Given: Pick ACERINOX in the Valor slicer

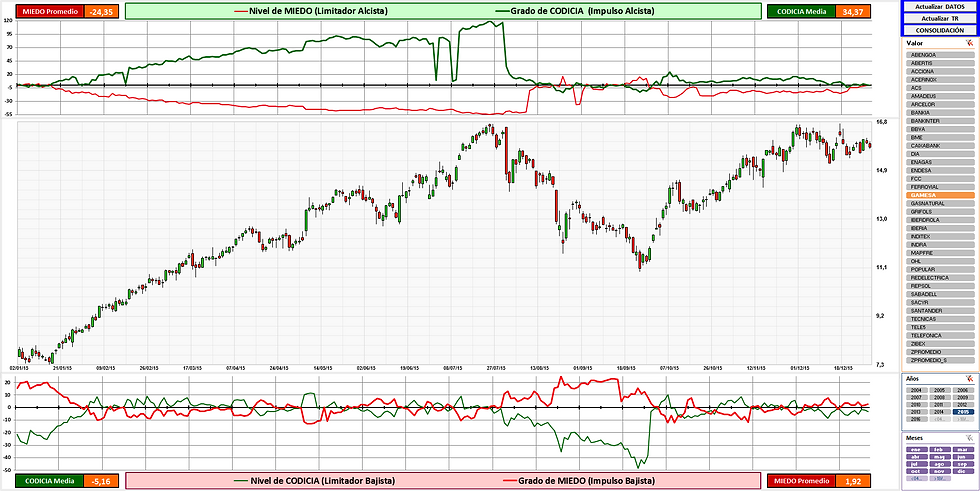Looking at the screenshot, I should coord(940,80).
